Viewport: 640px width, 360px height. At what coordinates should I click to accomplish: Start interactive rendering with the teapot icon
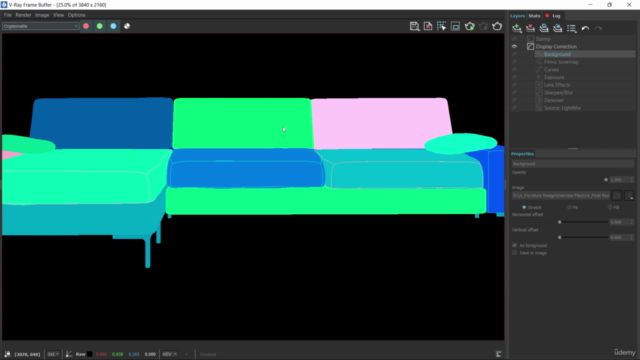[470, 26]
